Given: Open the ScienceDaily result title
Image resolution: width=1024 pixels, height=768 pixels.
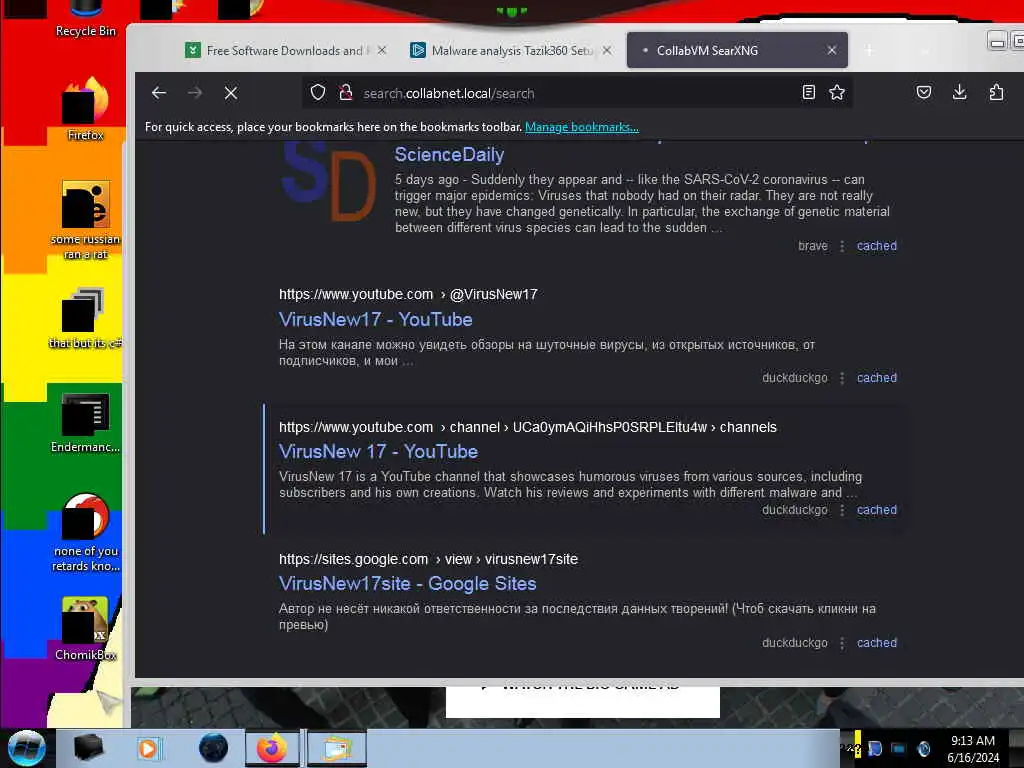Looking at the screenshot, I should point(449,155).
